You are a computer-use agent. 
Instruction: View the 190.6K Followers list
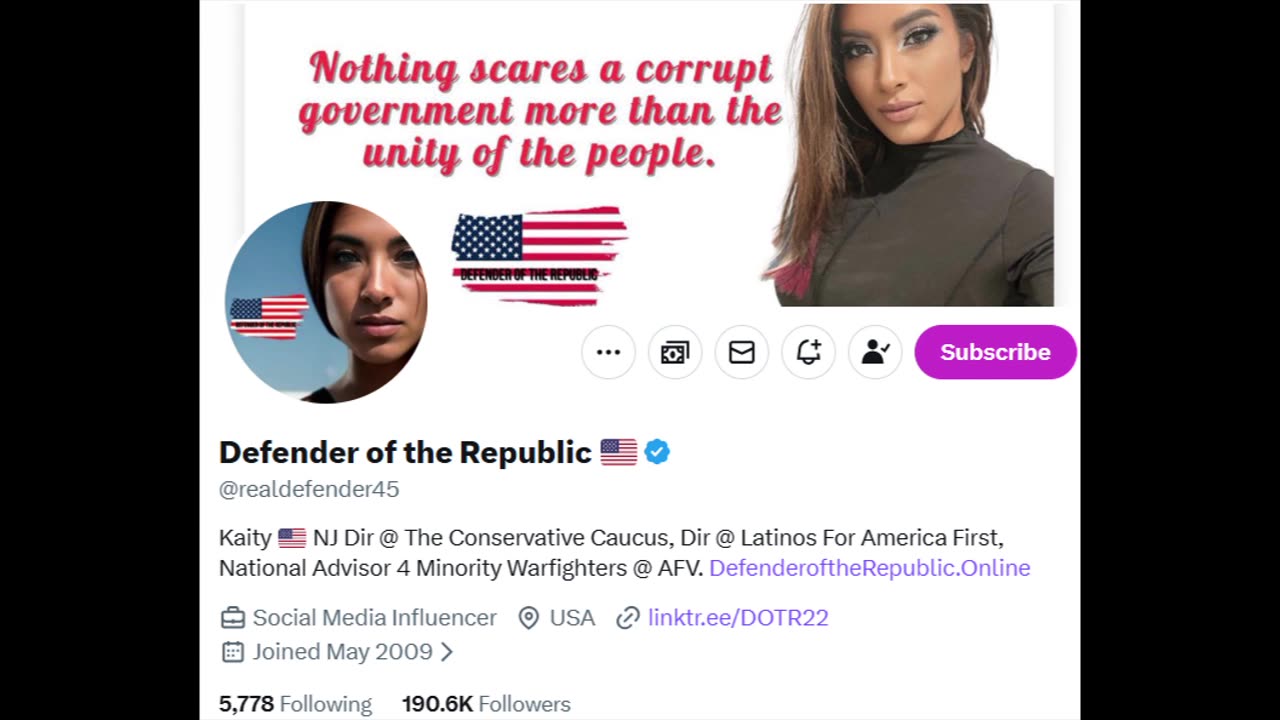486,704
